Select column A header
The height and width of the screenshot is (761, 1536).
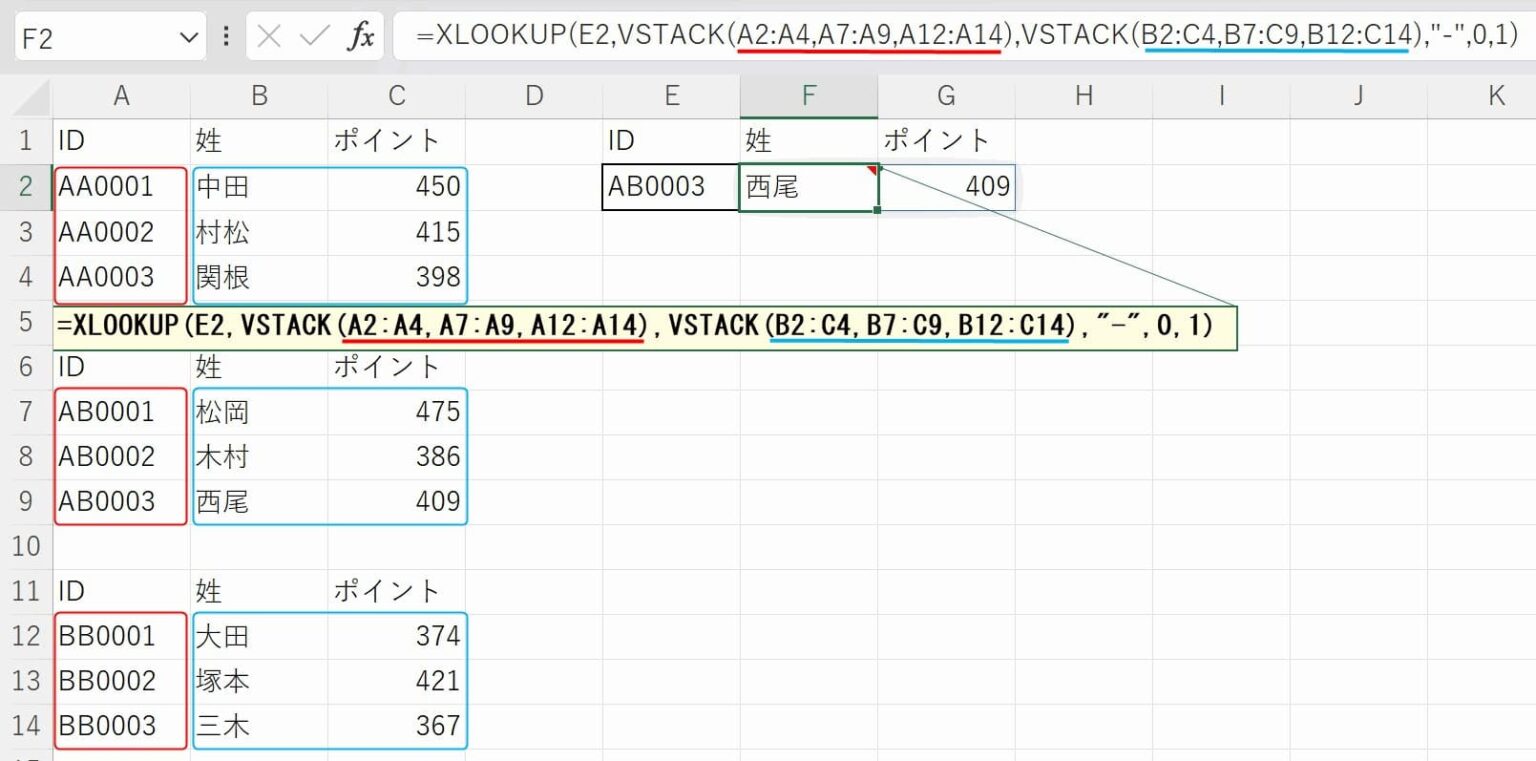(x=121, y=95)
